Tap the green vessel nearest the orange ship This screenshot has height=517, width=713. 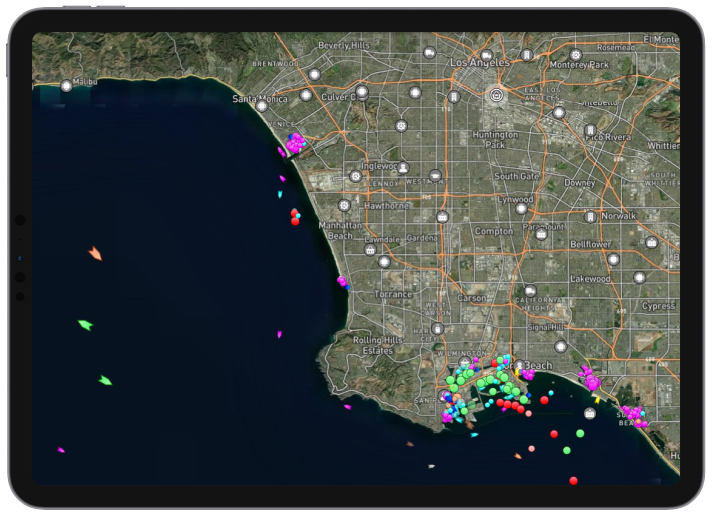coord(85,325)
